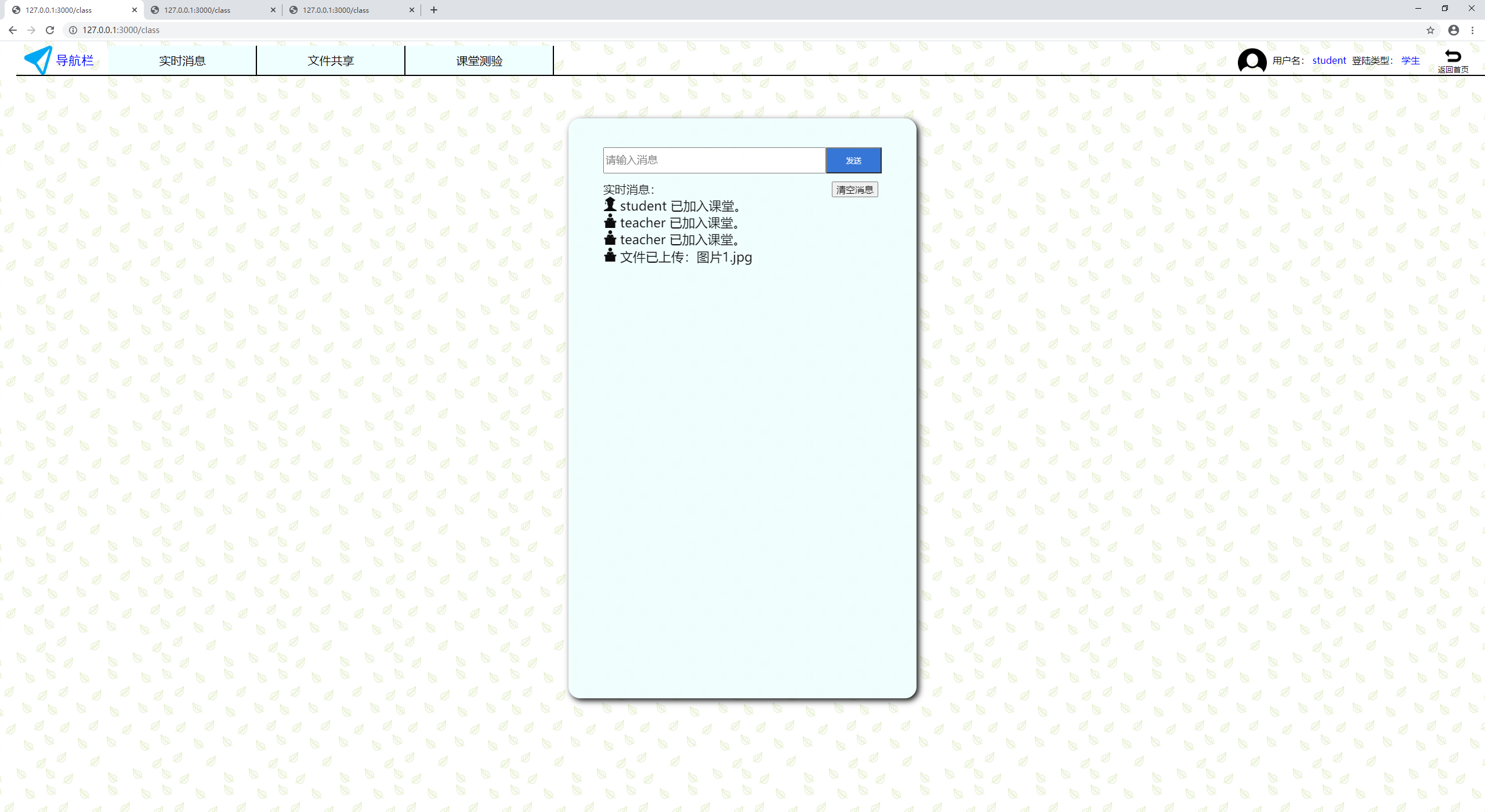Bookmark this page with the star icon
This screenshot has width=1485, height=812.
tap(1430, 30)
